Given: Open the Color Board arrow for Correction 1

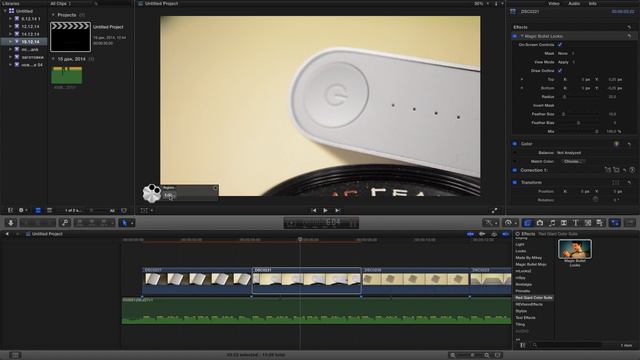Looking at the screenshot, I should [x=632, y=170].
